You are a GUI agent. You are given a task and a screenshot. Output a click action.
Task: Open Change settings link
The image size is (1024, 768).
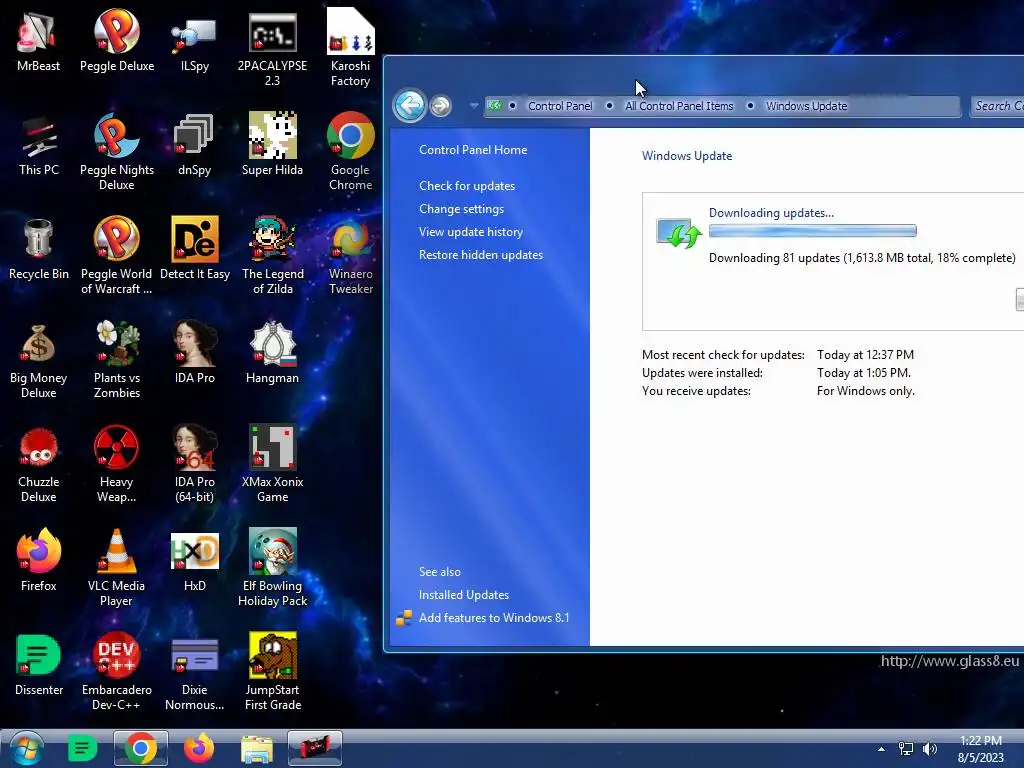pos(461,209)
